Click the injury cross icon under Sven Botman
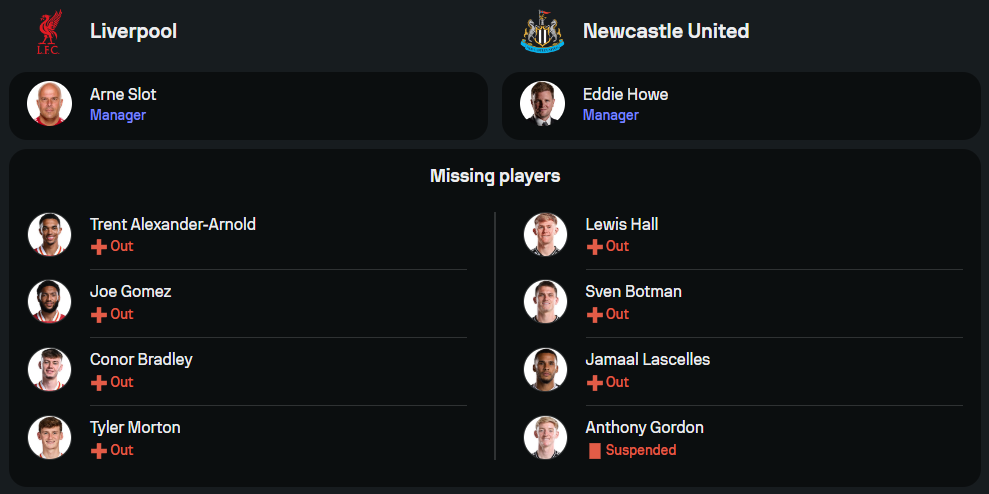Viewport: 989px width, 494px height. tap(594, 314)
